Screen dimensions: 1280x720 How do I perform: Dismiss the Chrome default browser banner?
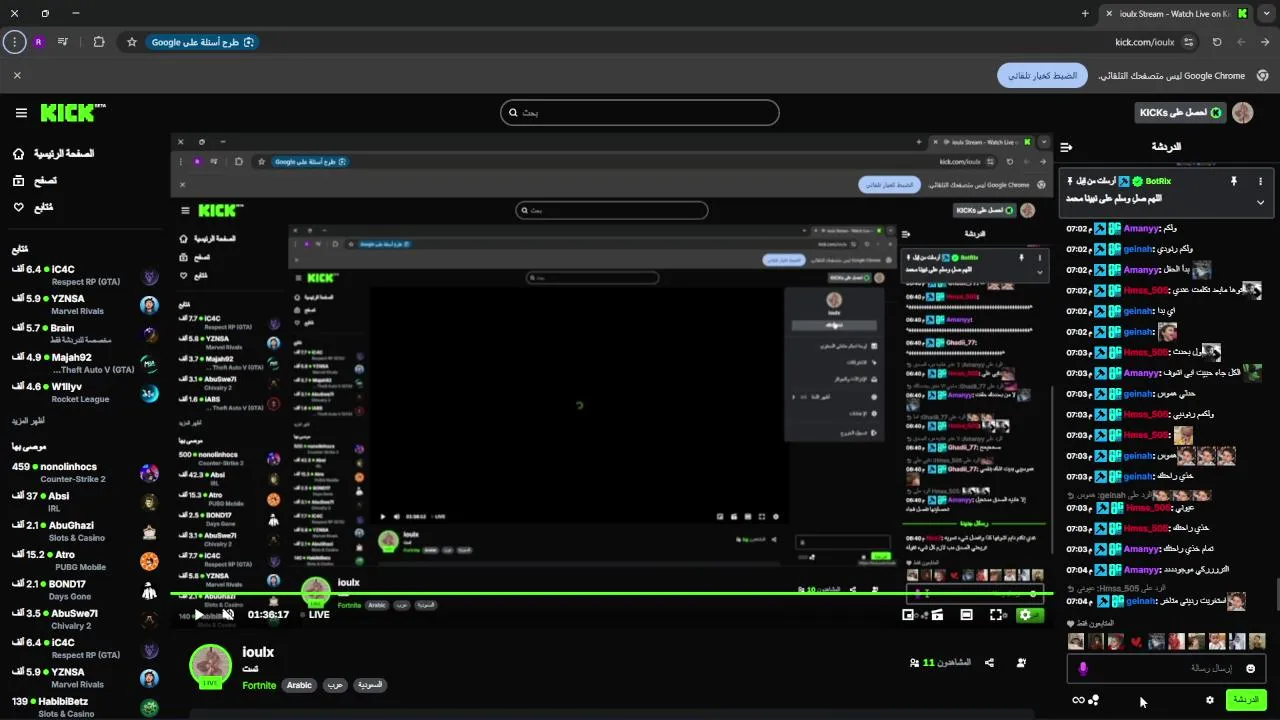[17, 75]
